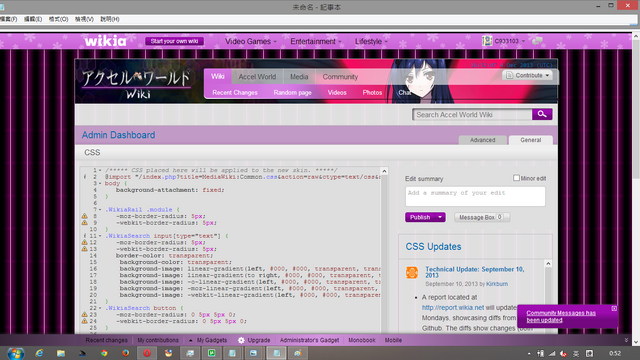The height and width of the screenshot is (360, 640).
Task: Collapse .WikiaRail fold on line 7
Action: click(x=100, y=209)
